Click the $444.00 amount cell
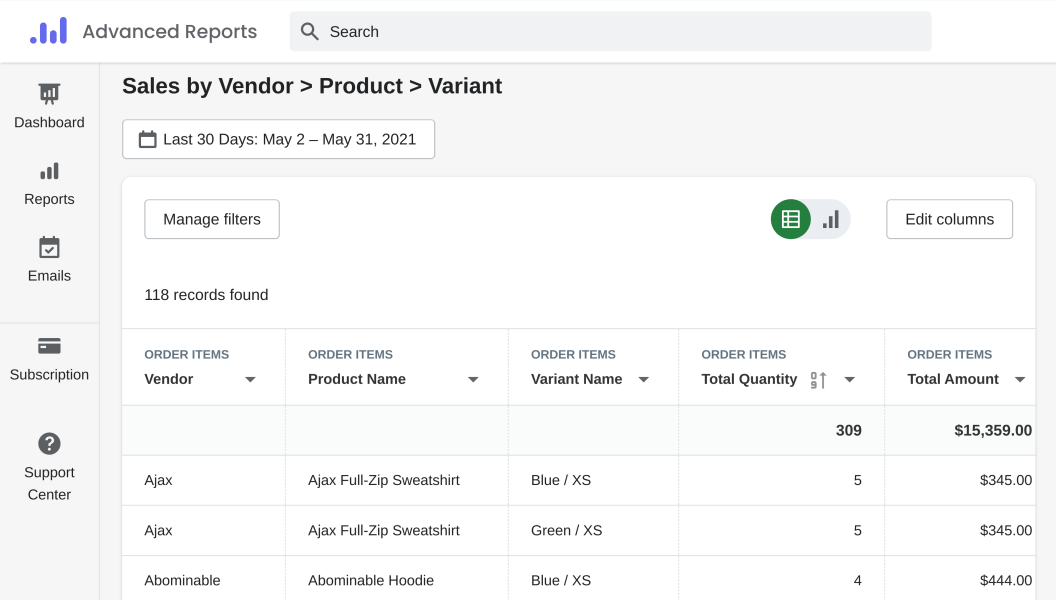The image size is (1056, 600). pos(1006,580)
